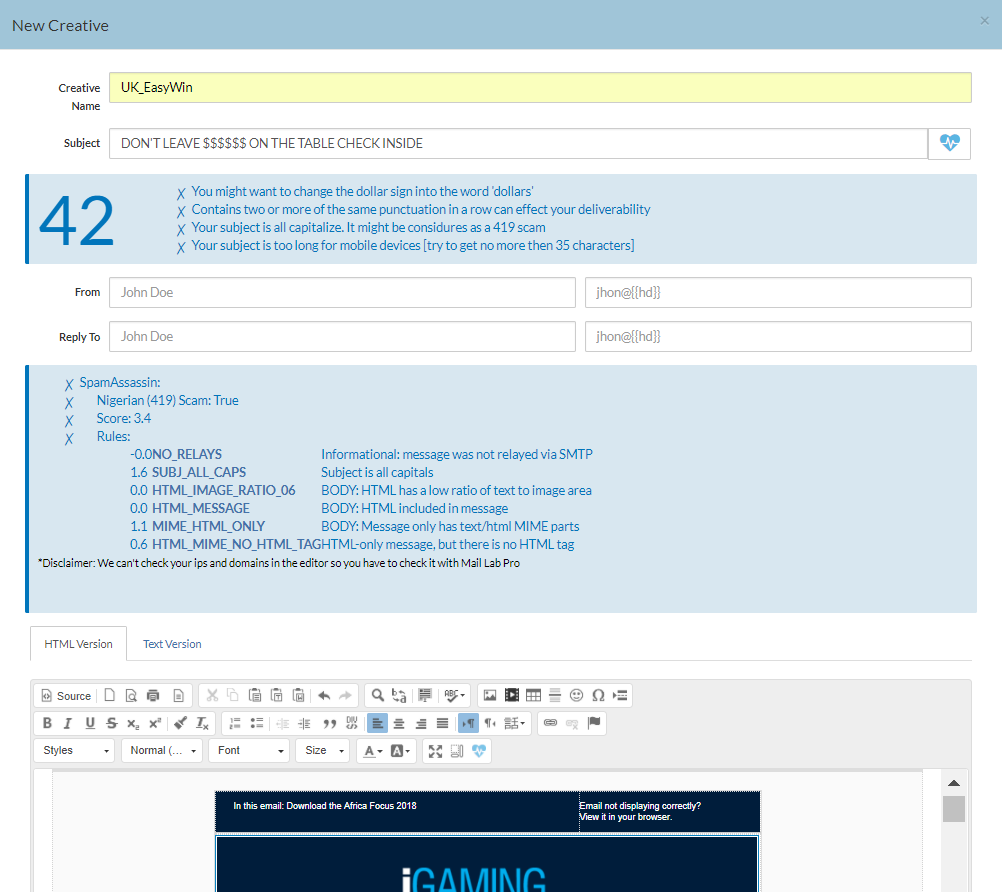Screen dimensions: 1002x892
Task: Click the Insert Image icon
Action: click(490, 695)
